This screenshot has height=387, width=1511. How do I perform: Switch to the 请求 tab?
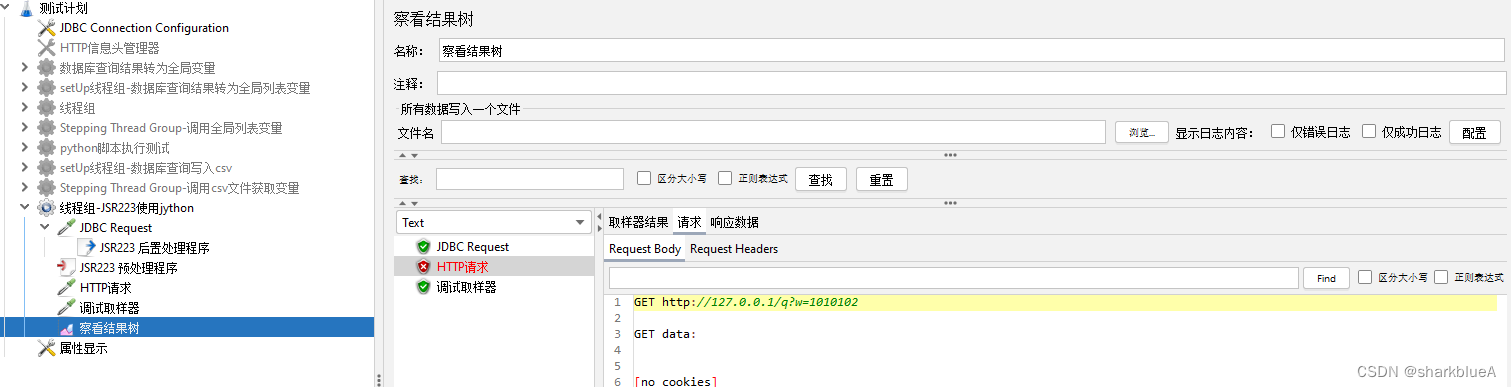[690, 222]
